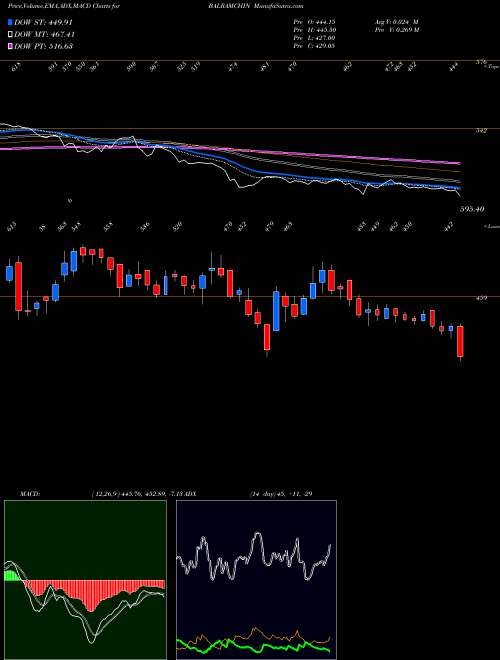Click the previous open value 444.15
Image resolution: width=500 pixels, height=660 pixels.
click(x=326, y=22)
